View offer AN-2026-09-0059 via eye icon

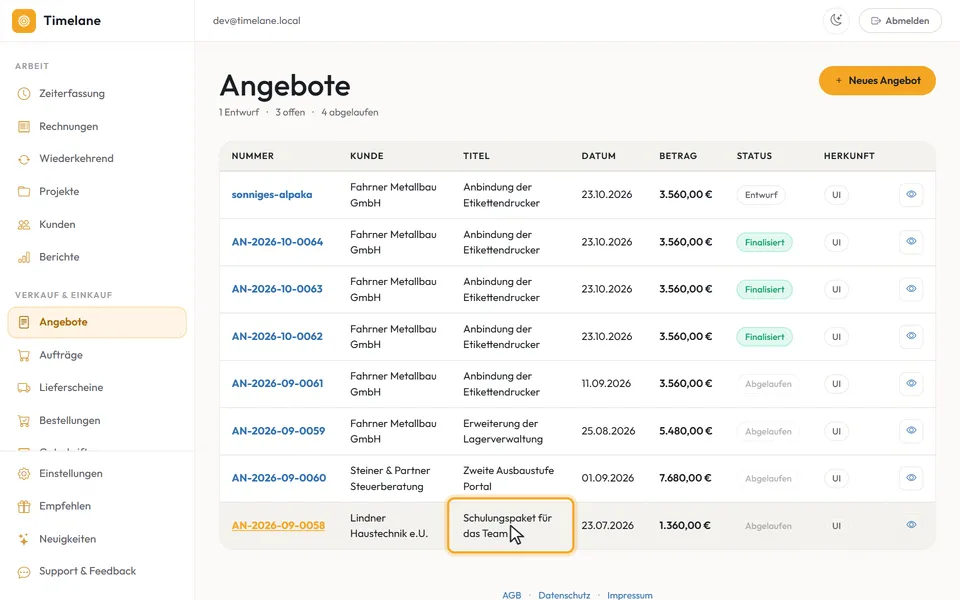[x=911, y=430]
